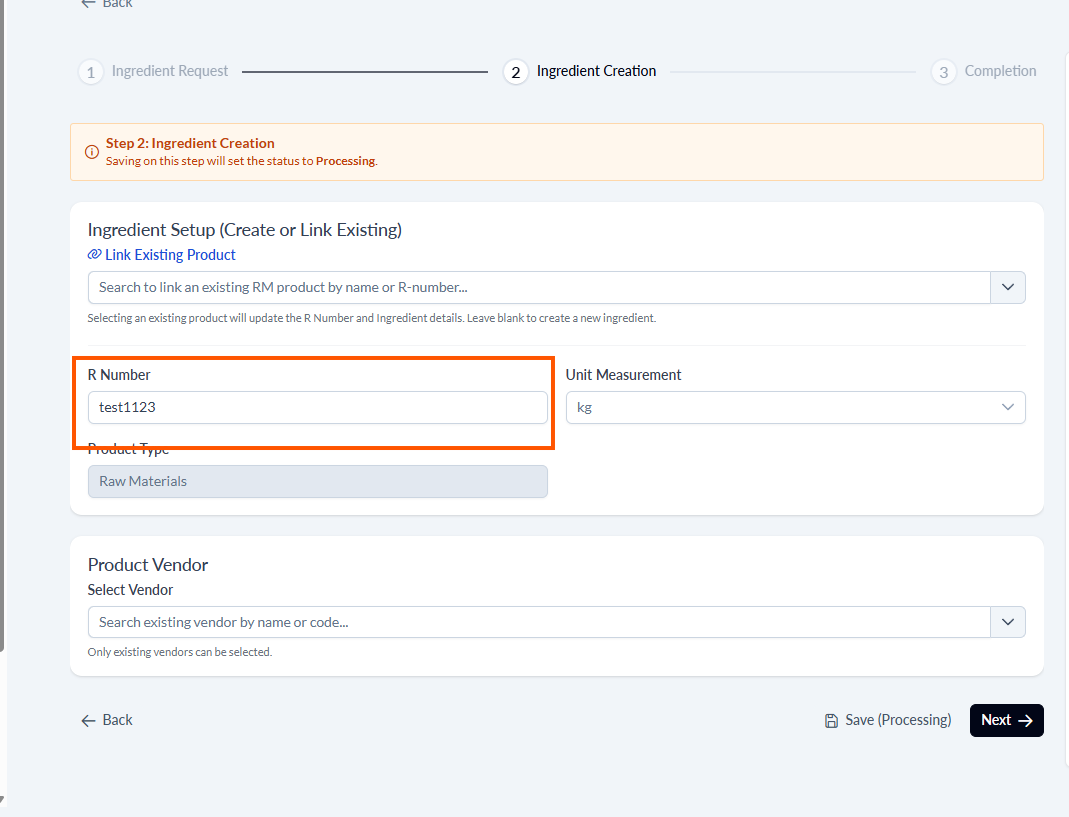Screen dimensions: 1069x817
Task: Click the arrow icon on the Next button
Action: (x=1025, y=721)
